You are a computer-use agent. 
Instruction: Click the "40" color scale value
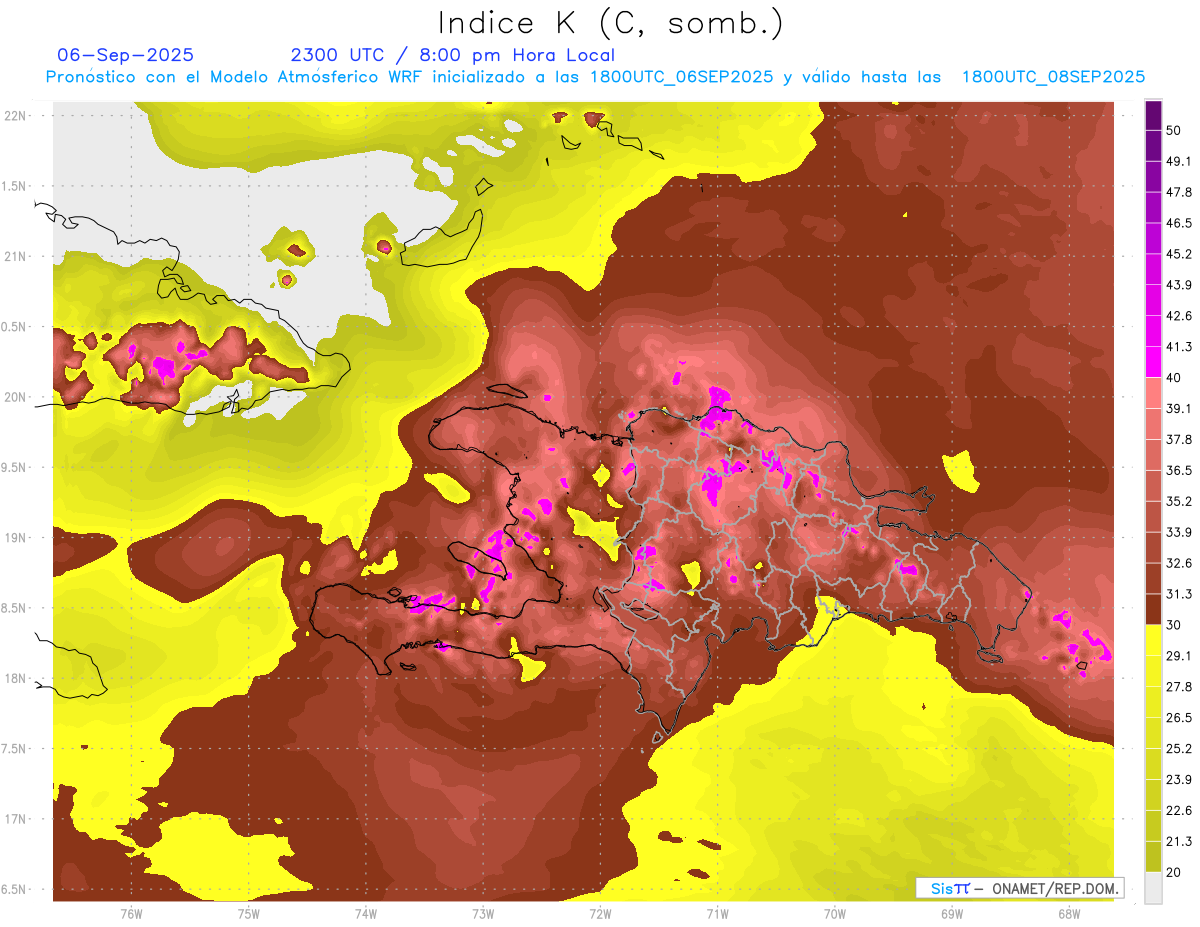coord(1173,377)
